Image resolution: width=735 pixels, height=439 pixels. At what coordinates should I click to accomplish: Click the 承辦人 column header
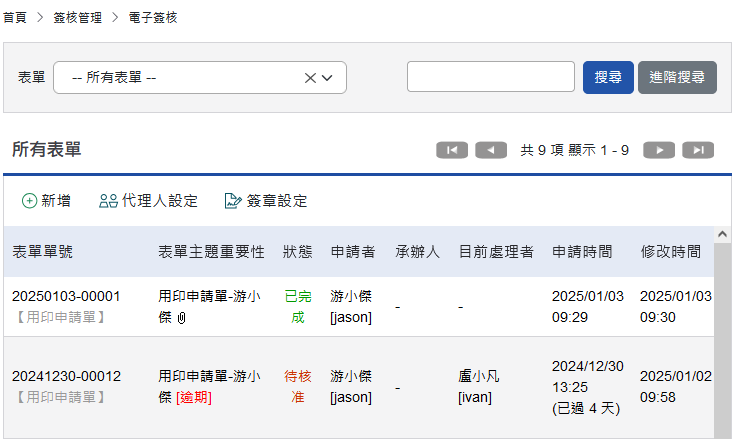tap(418, 252)
